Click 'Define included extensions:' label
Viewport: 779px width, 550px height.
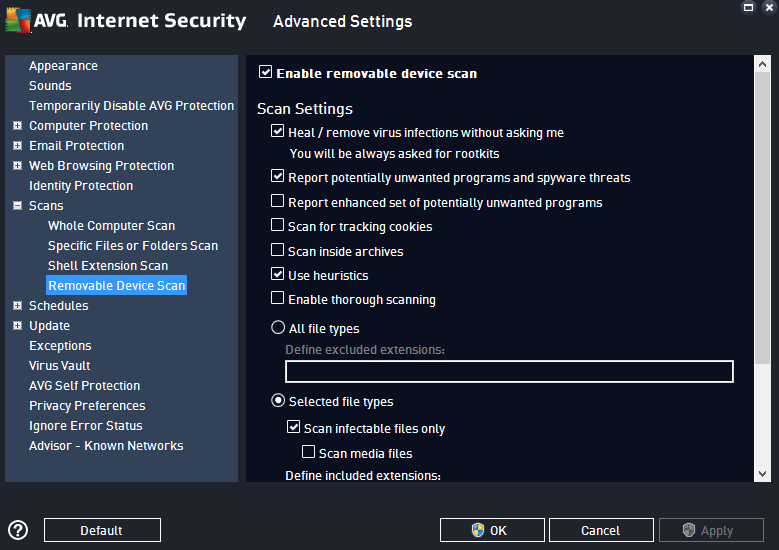[x=363, y=475]
